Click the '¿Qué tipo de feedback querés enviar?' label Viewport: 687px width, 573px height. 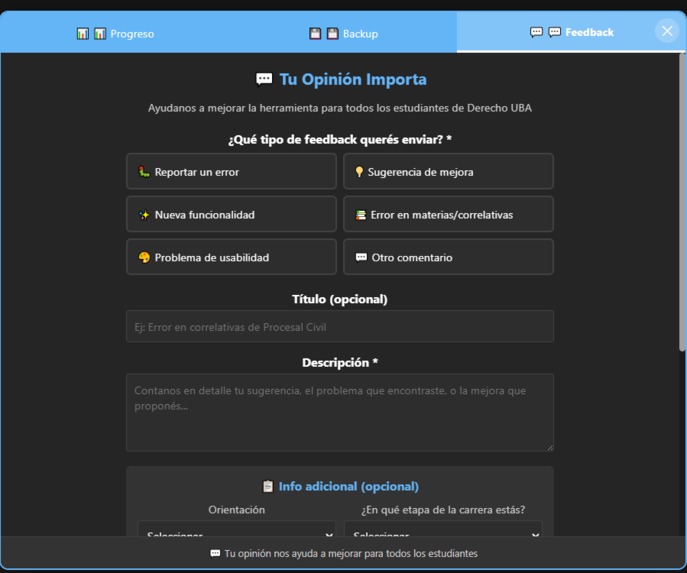(x=340, y=139)
